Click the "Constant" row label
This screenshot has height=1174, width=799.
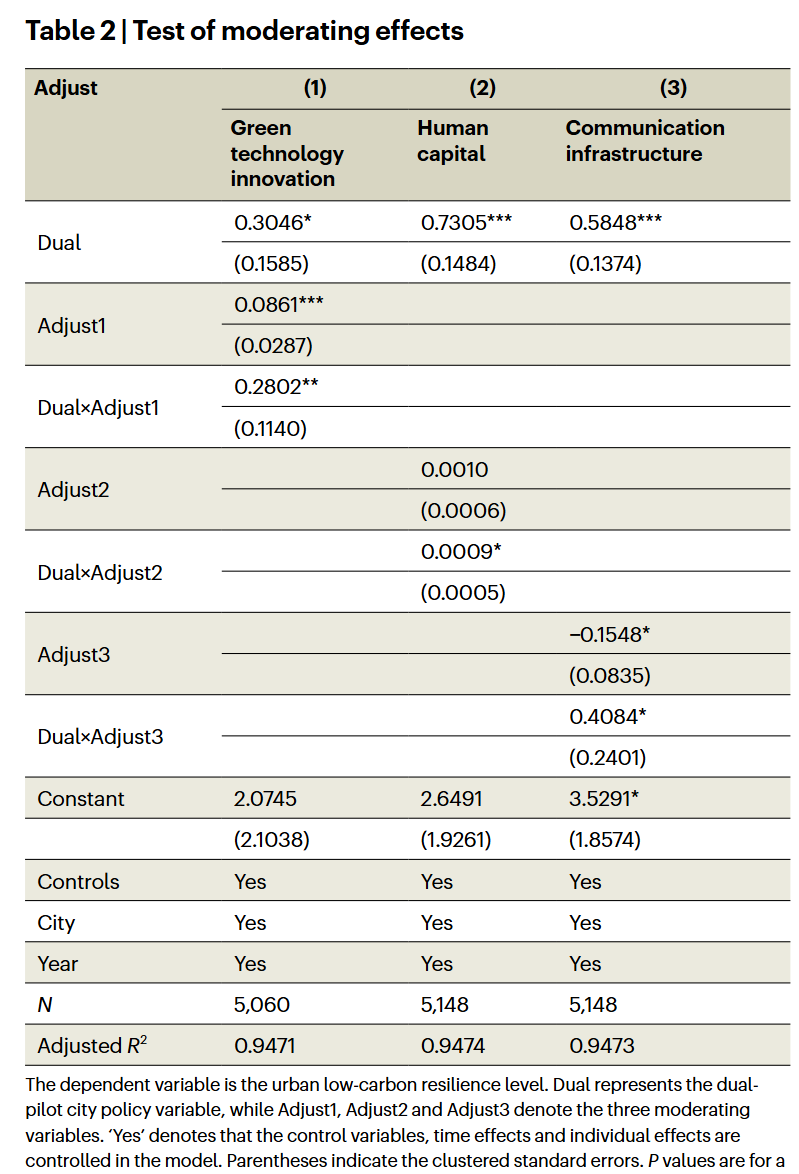point(81,799)
